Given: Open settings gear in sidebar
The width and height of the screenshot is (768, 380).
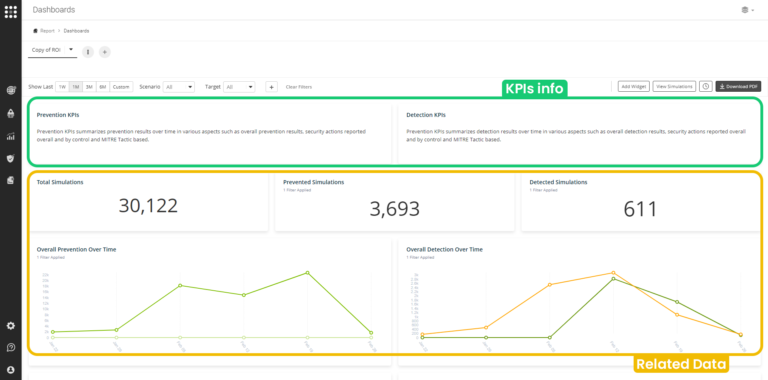Looking at the screenshot, I should tap(11, 326).
